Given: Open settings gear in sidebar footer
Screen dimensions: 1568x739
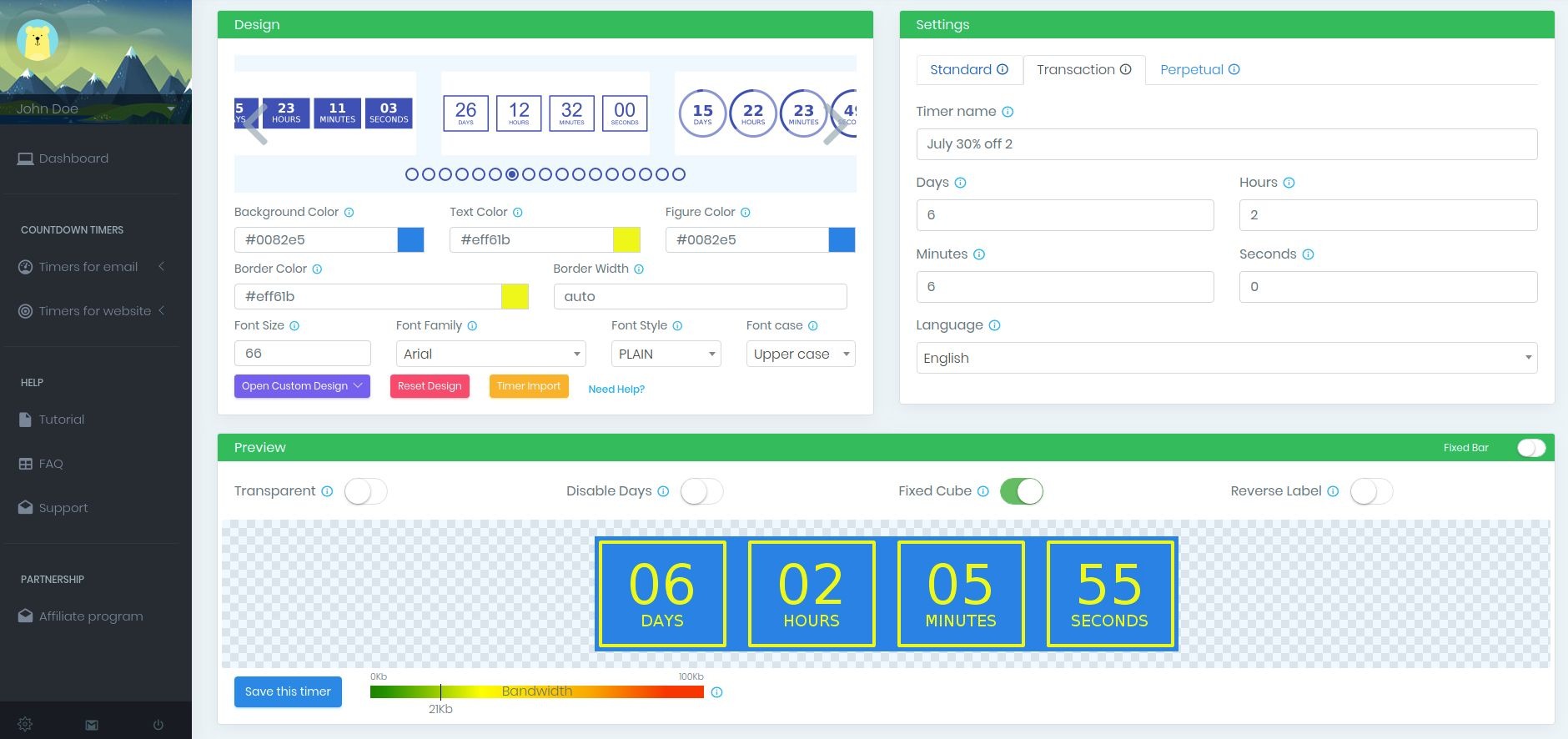Looking at the screenshot, I should coord(24,724).
